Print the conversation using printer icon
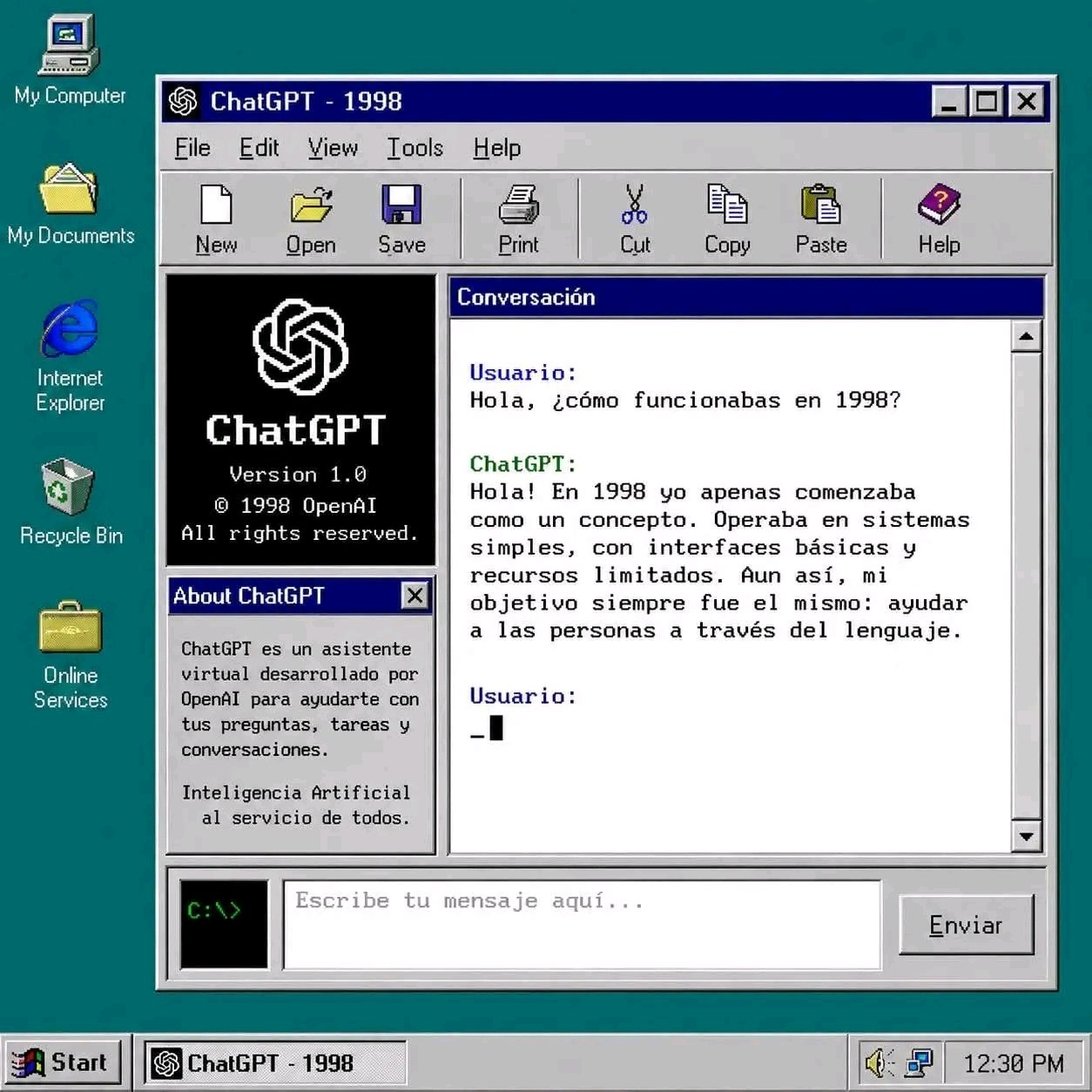 point(519,206)
